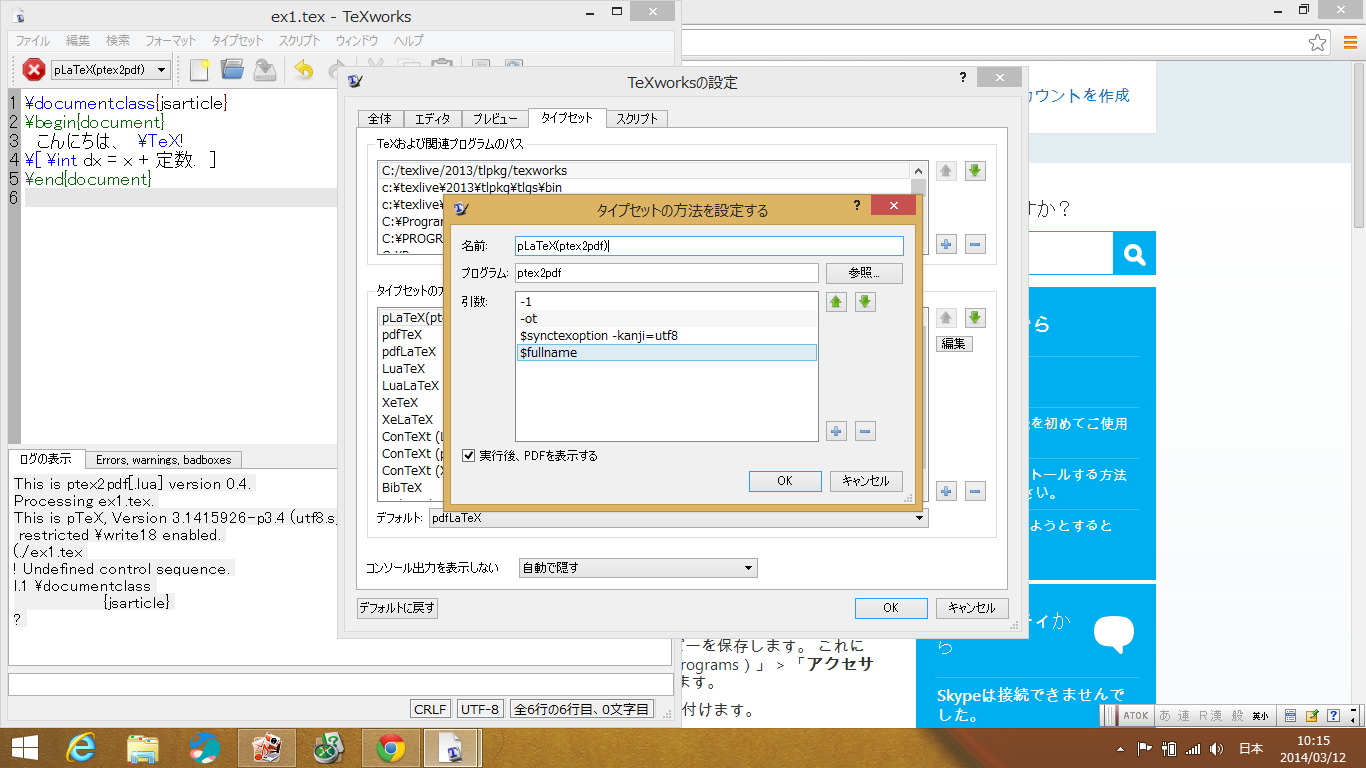Image resolution: width=1366 pixels, height=768 pixels.
Task: Click OK in TeXworksの設定 window
Action: pyautogui.click(x=891, y=608)
